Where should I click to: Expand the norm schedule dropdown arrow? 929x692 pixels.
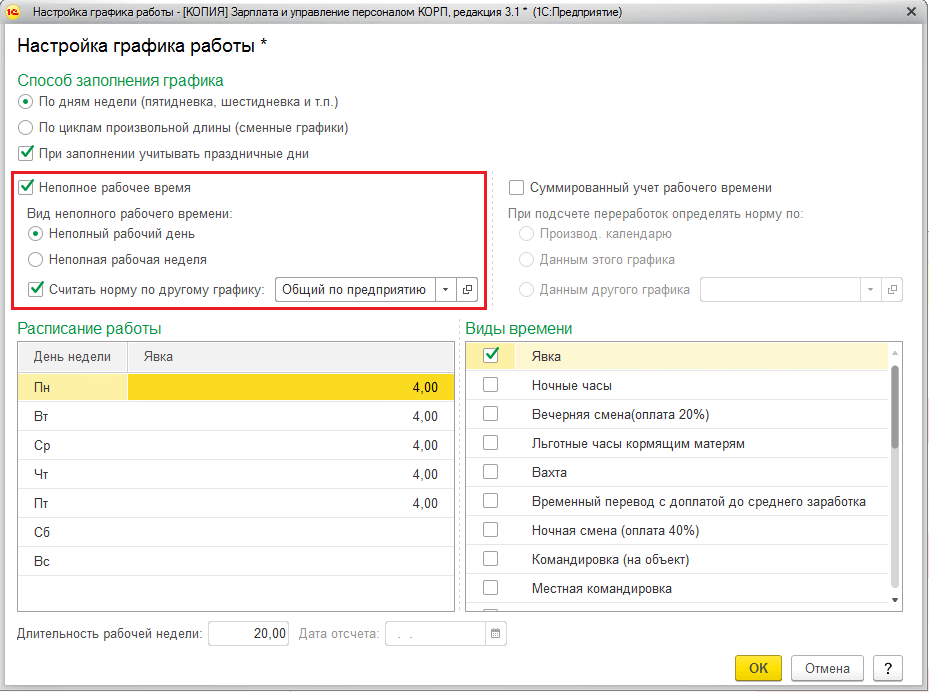pyautogui.click(x=446, y=290)
